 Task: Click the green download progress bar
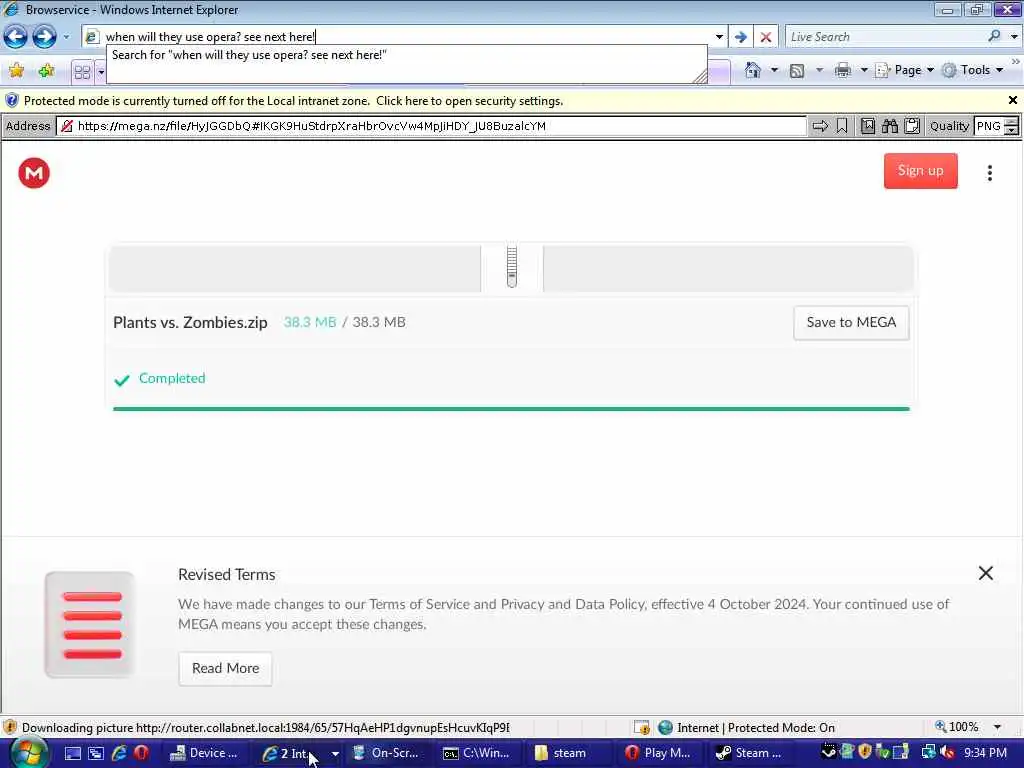[511, 409]
